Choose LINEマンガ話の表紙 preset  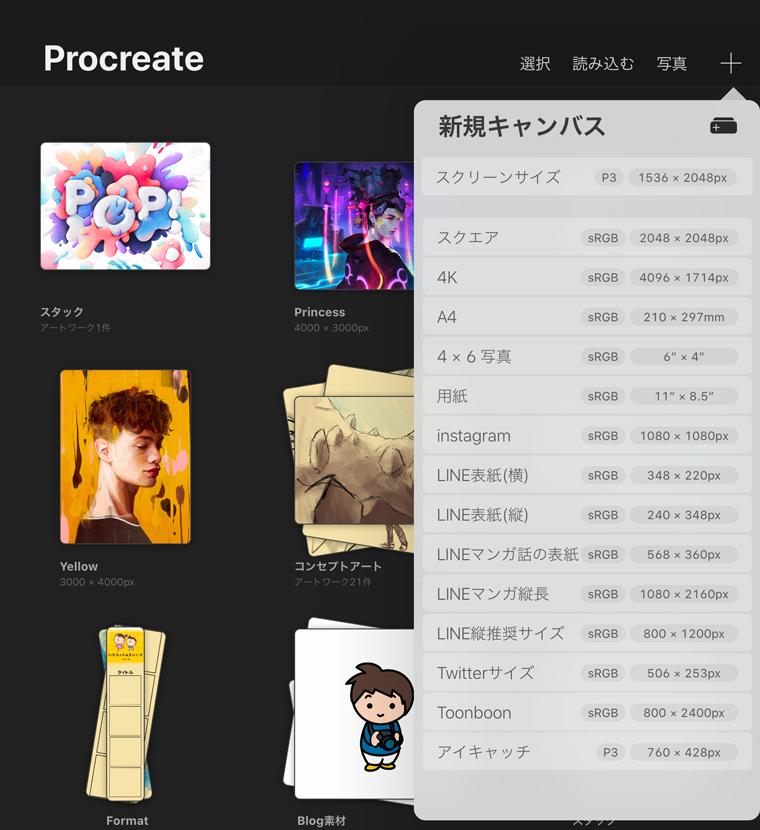tap(587, 554)
